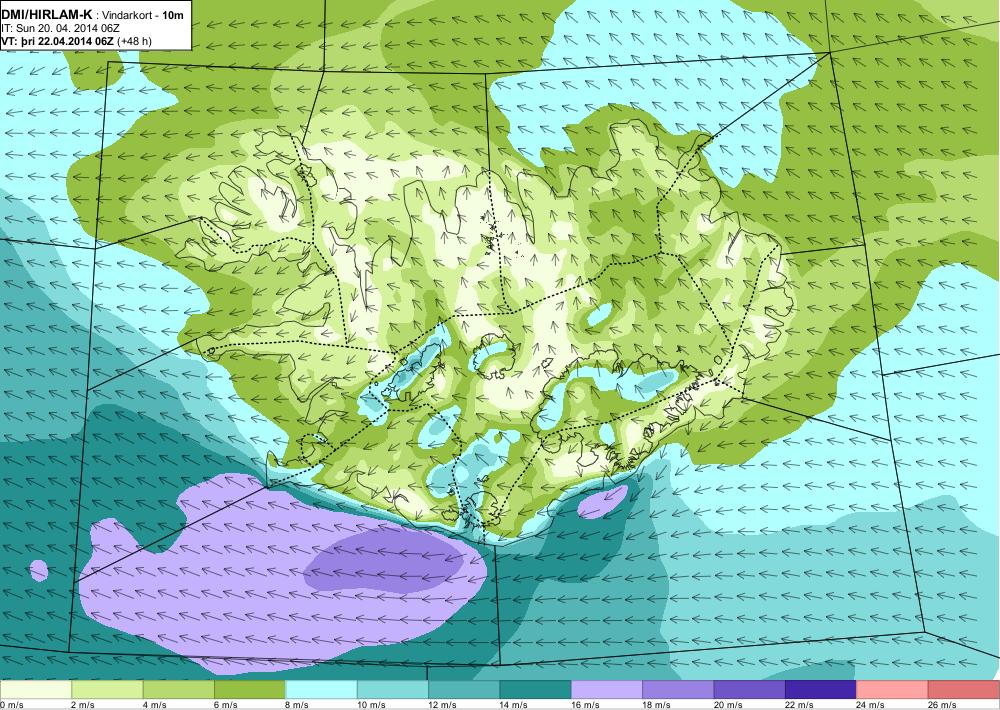Screen dimensions: 1000x710
Task: Click the 24–26 m/s pink legend swatch
Action: tap(893, 690)
